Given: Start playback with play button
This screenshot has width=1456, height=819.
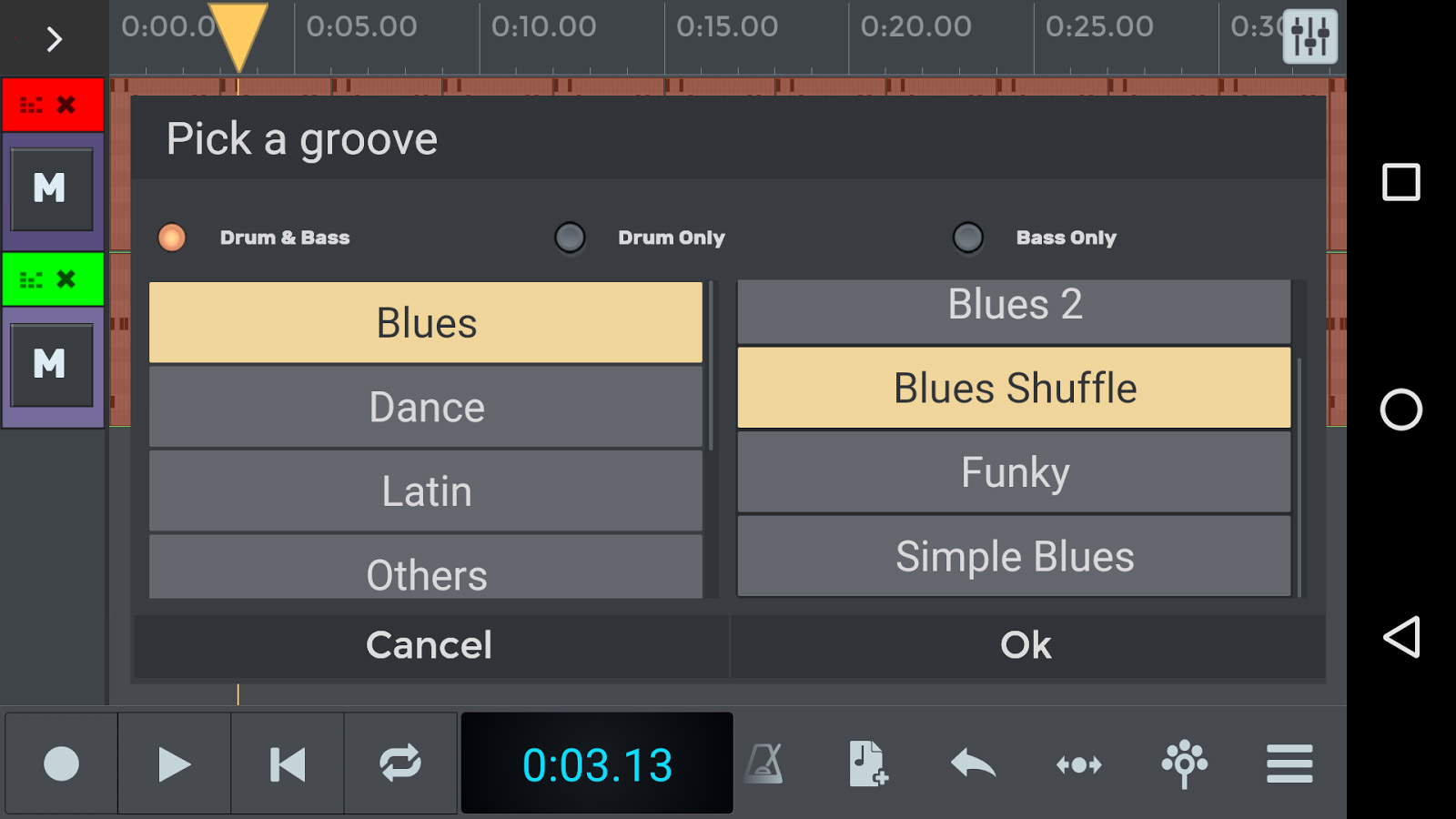Looking at the screenshot, I should coord(174,764).
